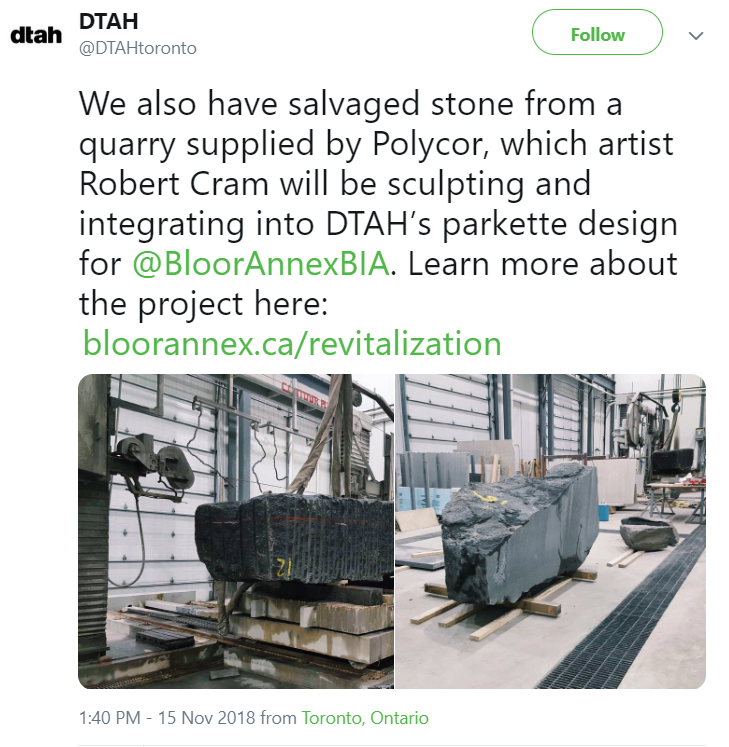Screen dimensions: 729x747
Task: Click the tweet text paragraph to open the tweet
Action: pos(378,183)
